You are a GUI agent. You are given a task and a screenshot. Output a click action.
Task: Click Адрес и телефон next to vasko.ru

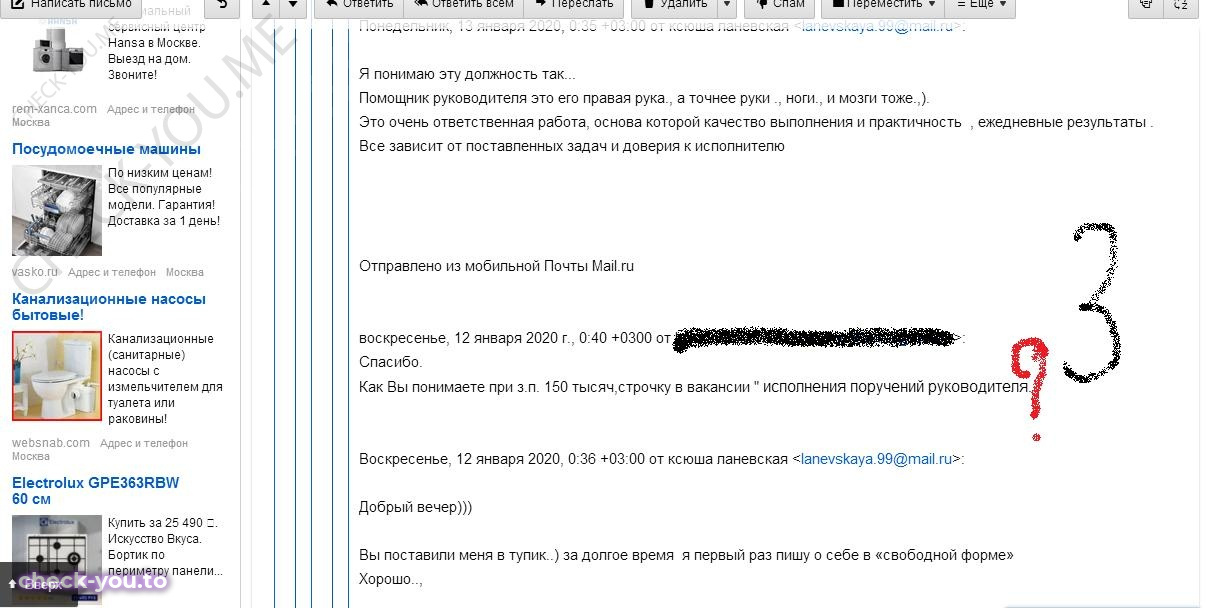click(x=112, y=272)
